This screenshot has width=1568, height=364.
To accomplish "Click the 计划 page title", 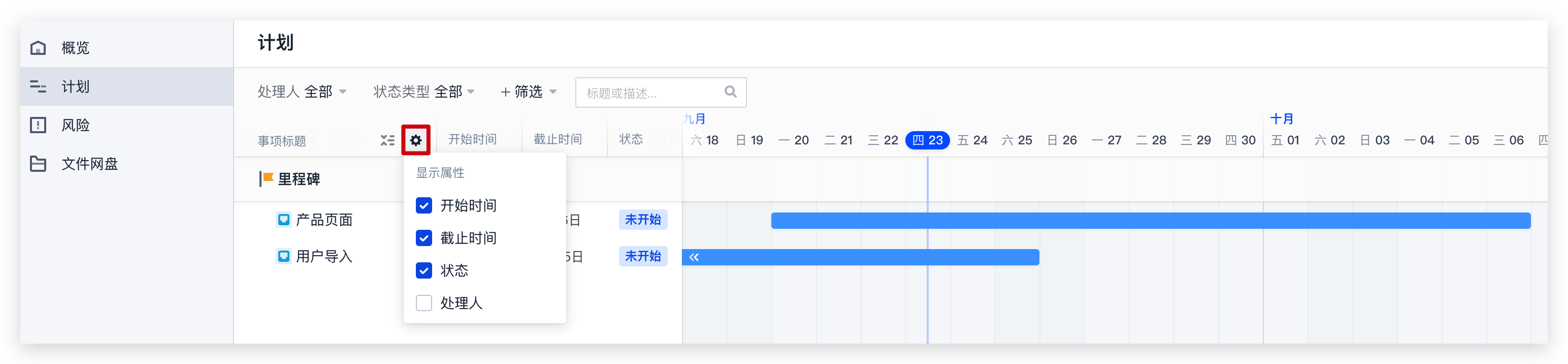I will (x=276, y=43).
